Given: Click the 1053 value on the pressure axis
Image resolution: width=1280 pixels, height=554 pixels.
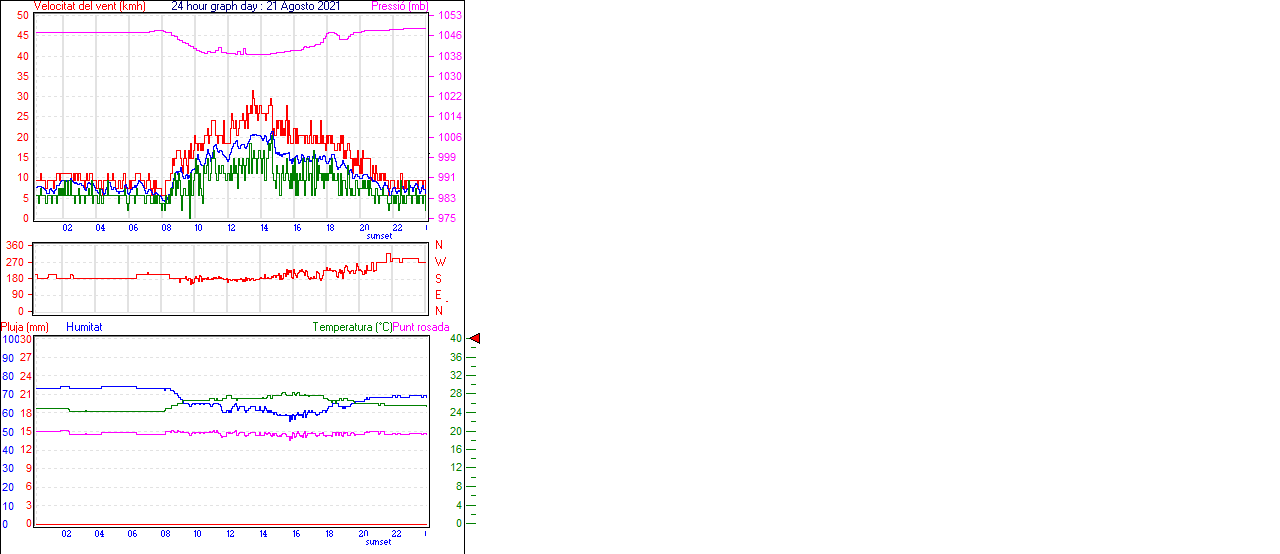Looking at the screenshot, I should click(448, 16).
